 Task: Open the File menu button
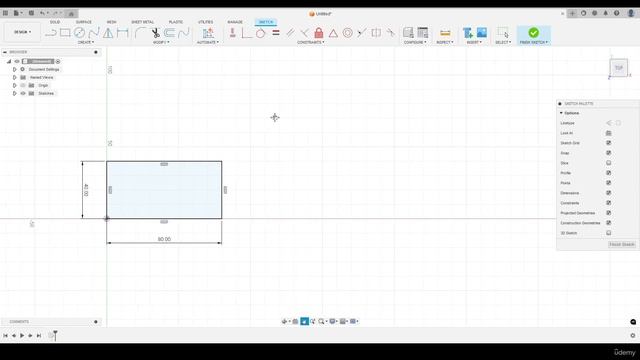(x=16, y=13)
